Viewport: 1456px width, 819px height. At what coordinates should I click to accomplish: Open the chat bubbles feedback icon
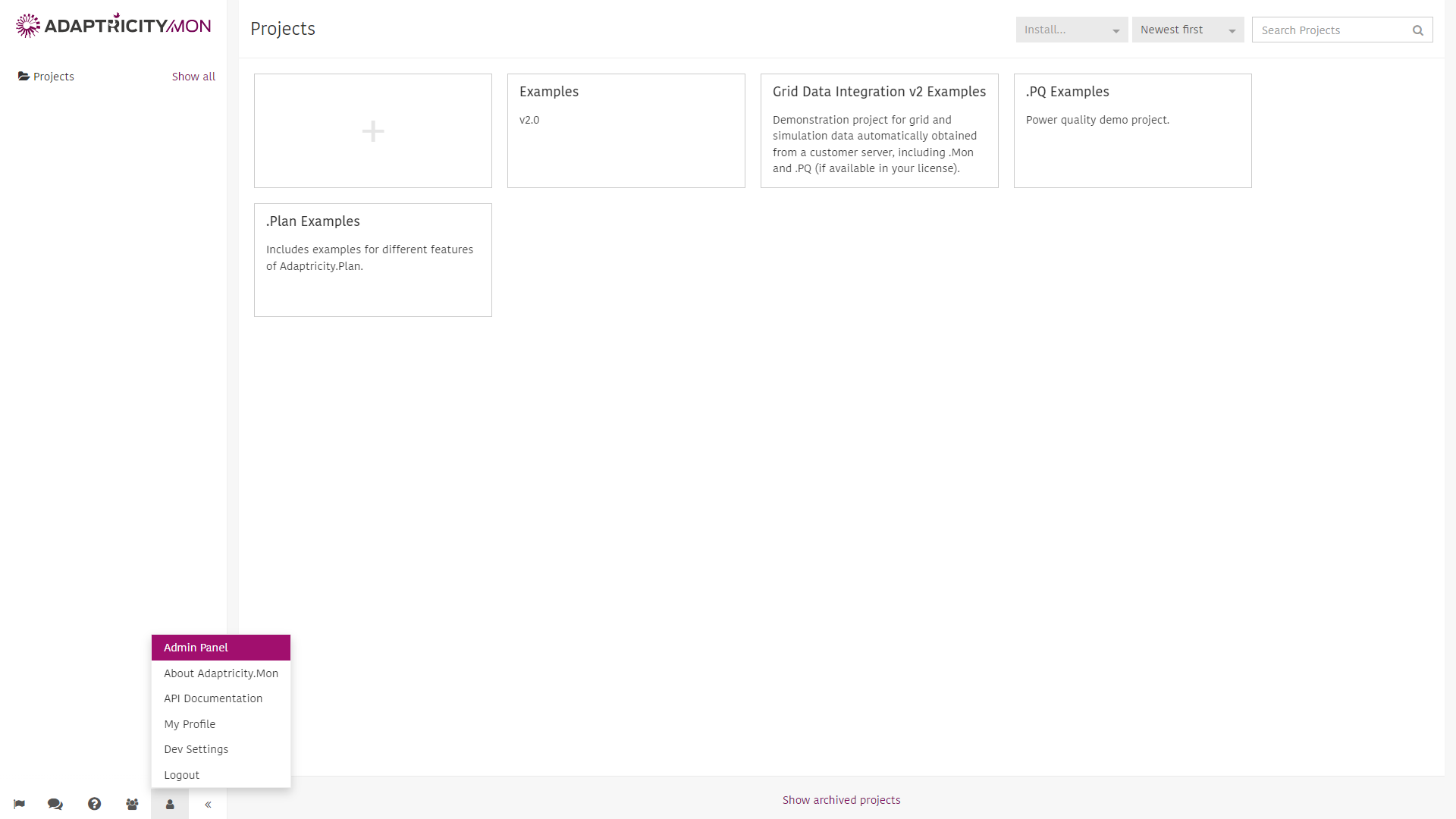click(x=55, y=804)
